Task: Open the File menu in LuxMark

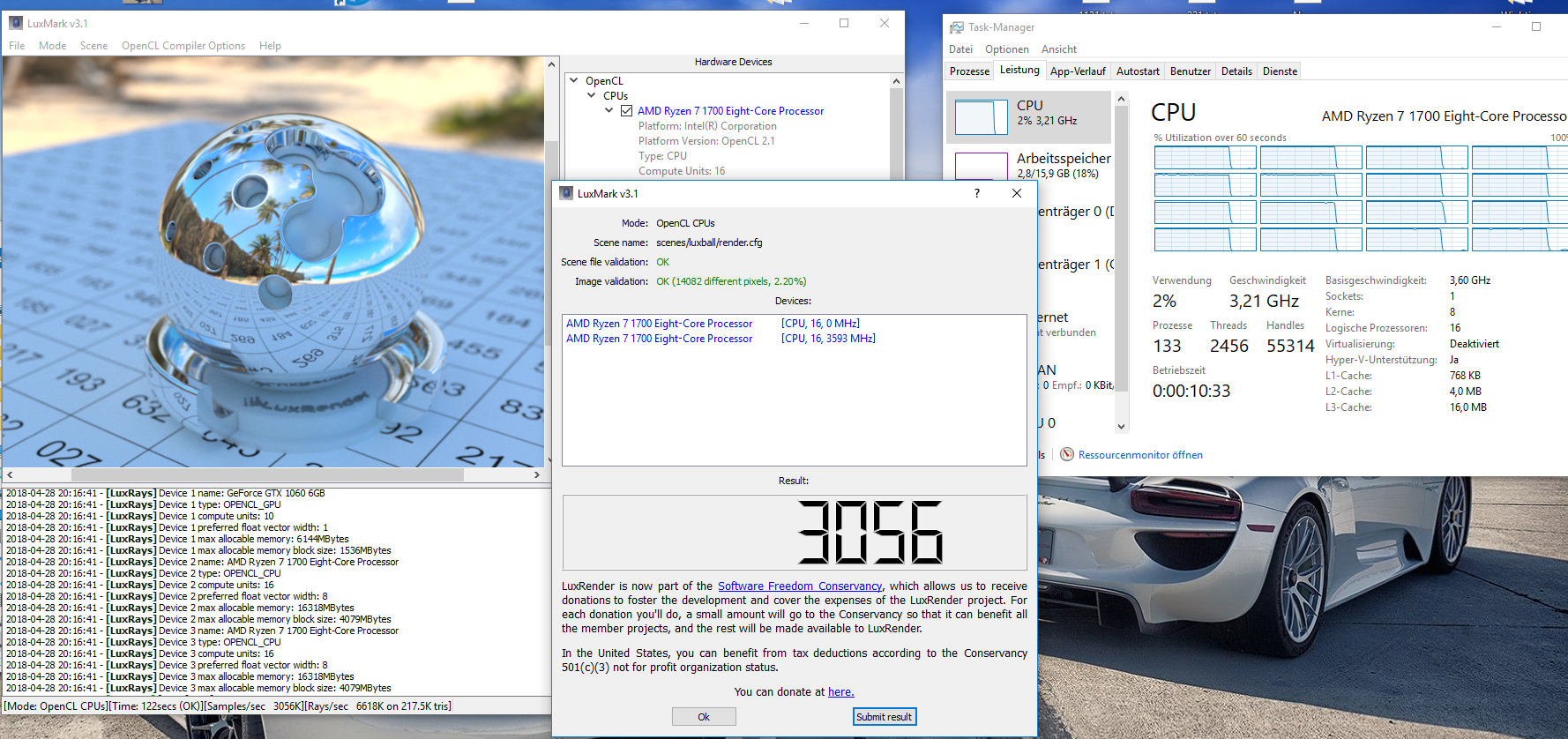Action: 17,46
